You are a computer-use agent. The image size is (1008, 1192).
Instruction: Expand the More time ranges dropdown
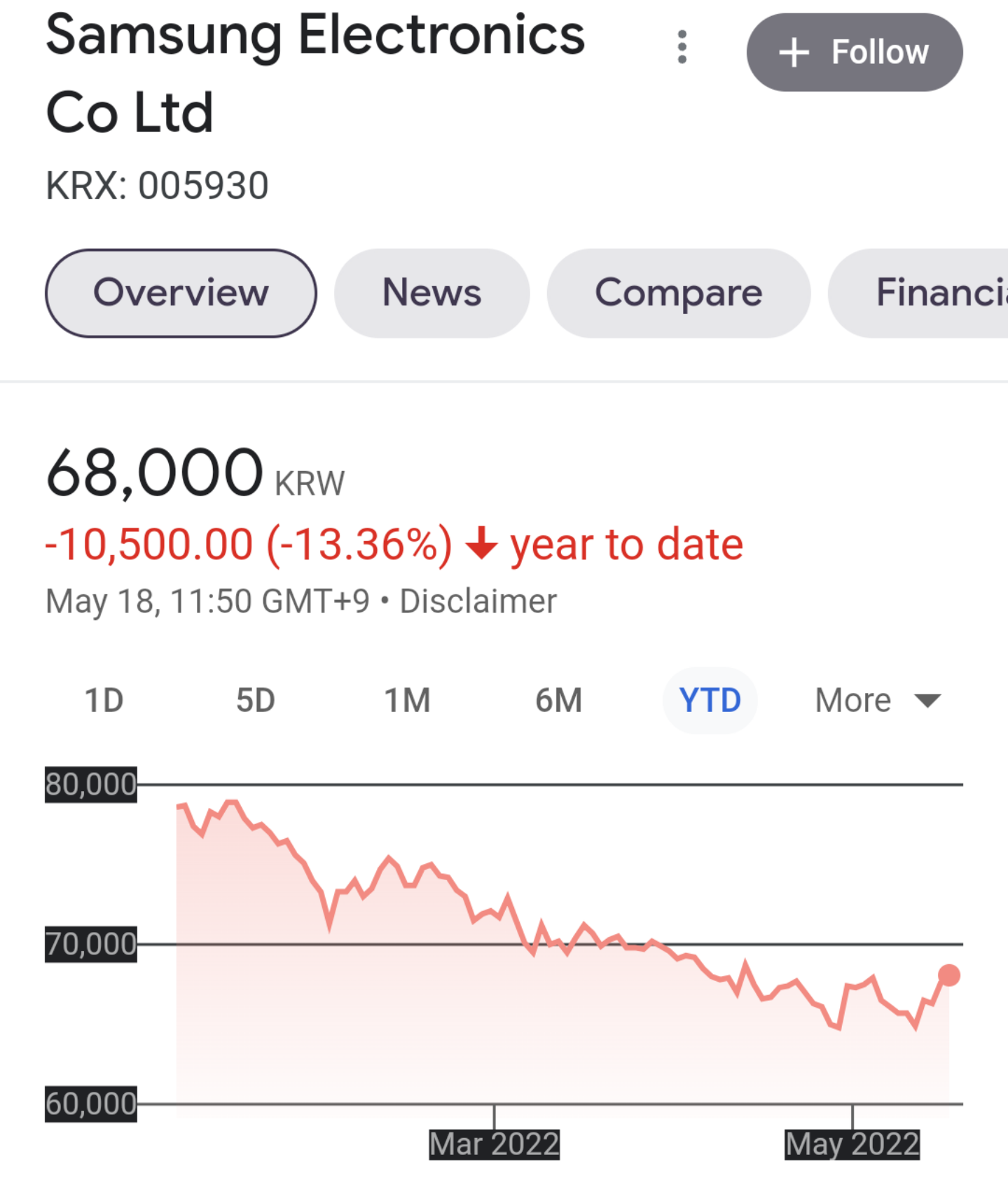click(x=852, y=700)
